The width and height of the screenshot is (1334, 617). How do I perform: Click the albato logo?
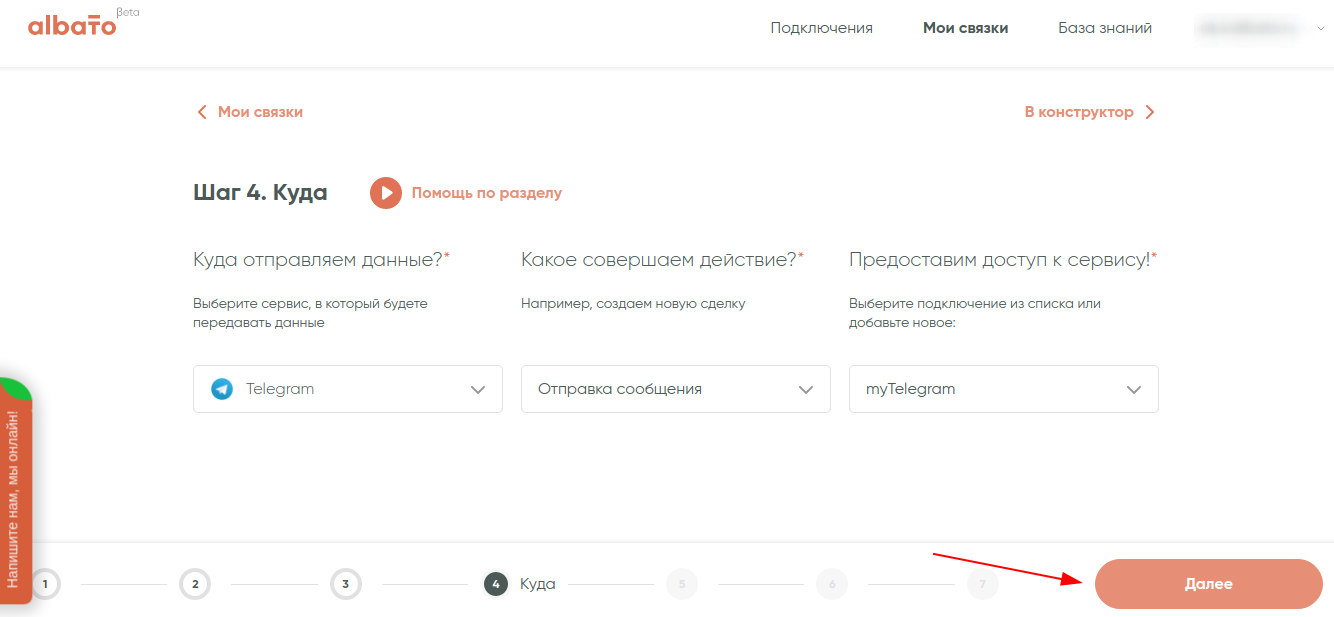coord(72,26)
